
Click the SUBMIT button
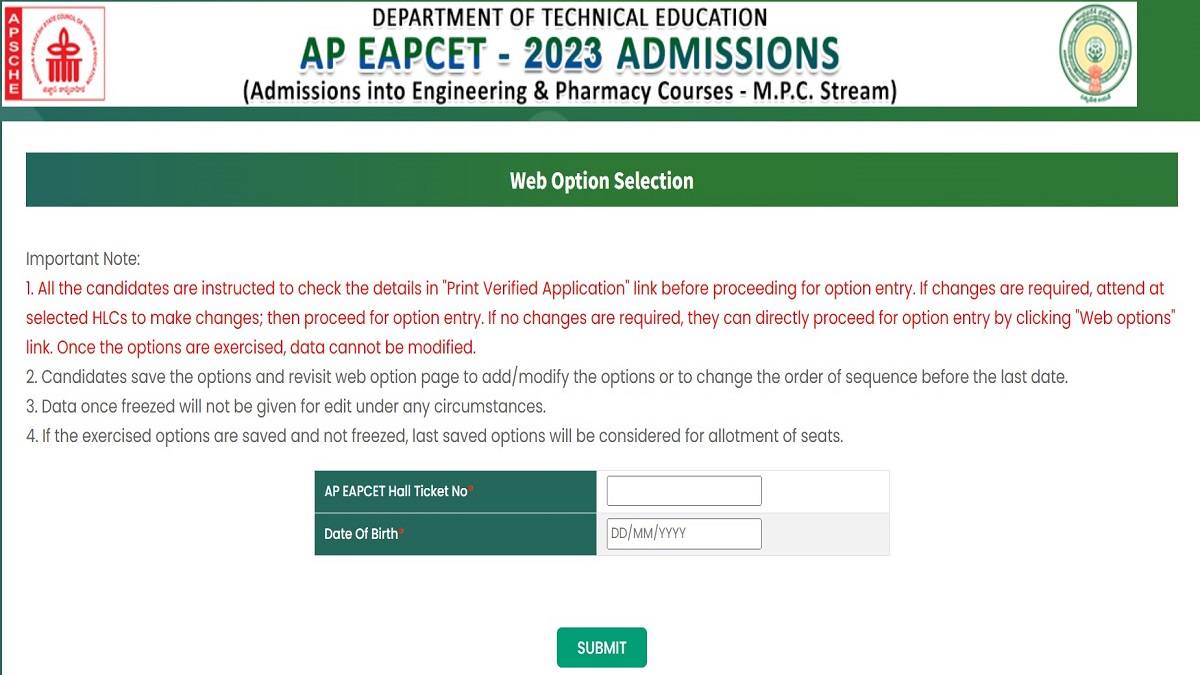601,647
